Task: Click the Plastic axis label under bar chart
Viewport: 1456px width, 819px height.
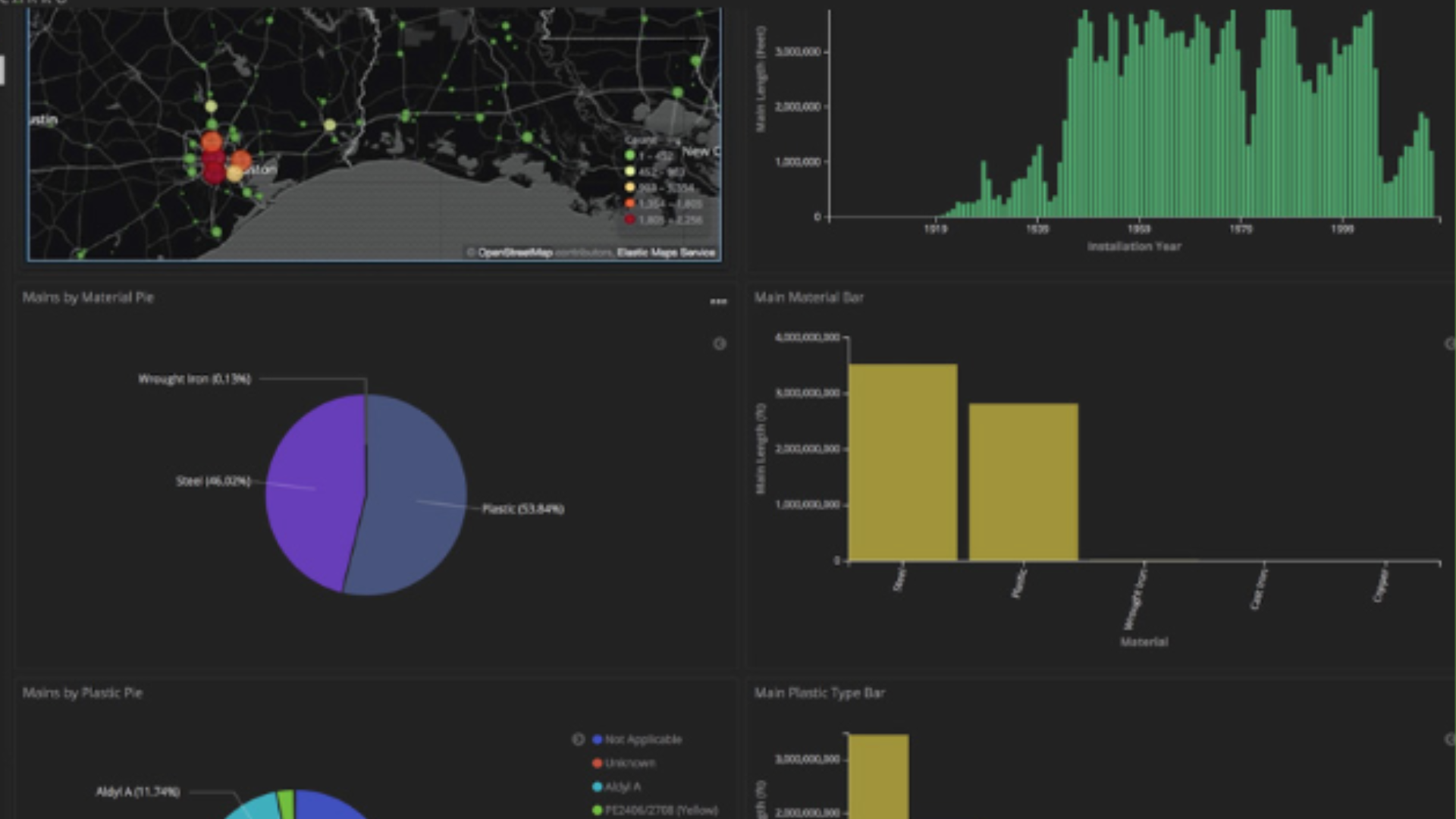Action: pos(1020,582)
